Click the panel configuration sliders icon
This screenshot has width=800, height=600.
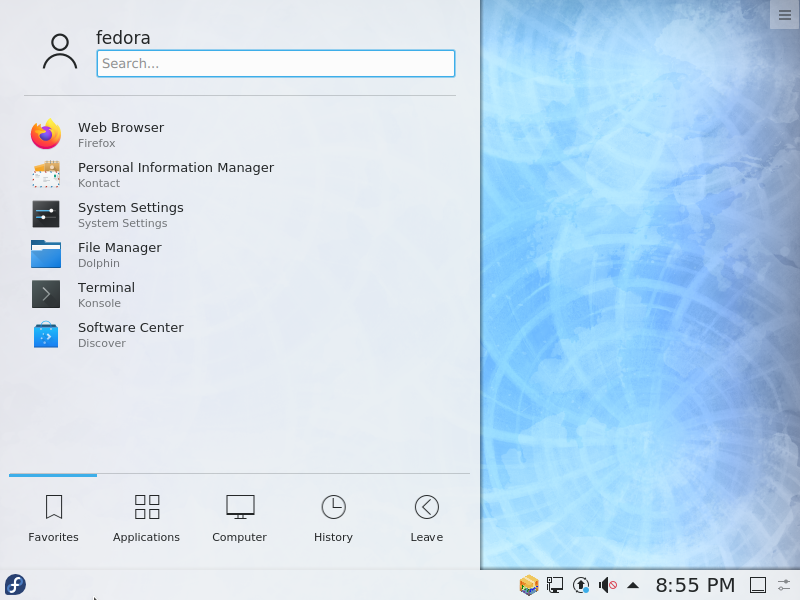pos(784,585)
